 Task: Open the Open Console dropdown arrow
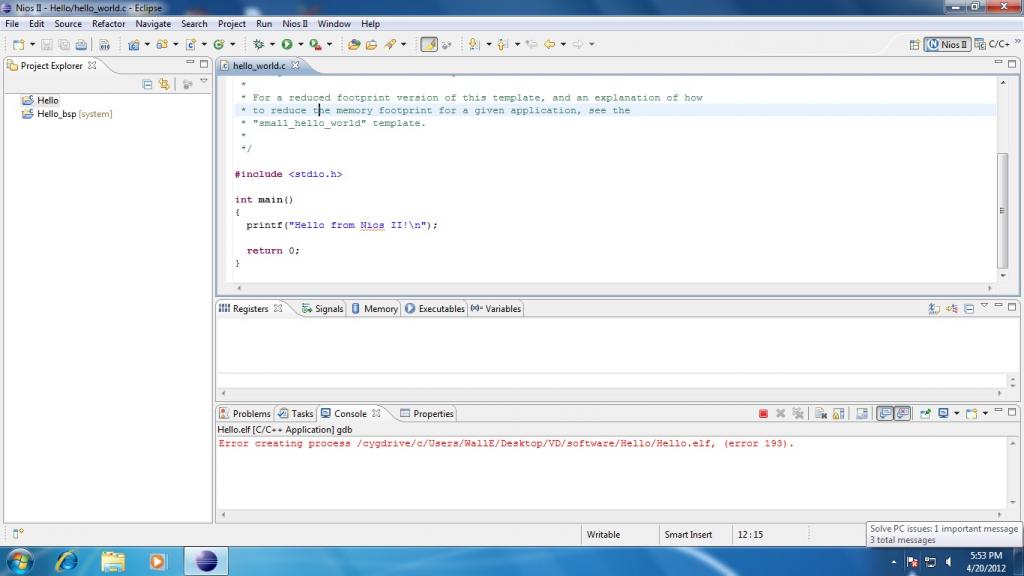[x=985, y=413]
